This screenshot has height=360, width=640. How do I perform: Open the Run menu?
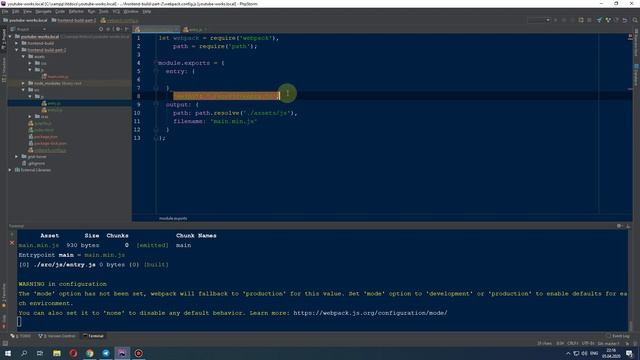91,12
